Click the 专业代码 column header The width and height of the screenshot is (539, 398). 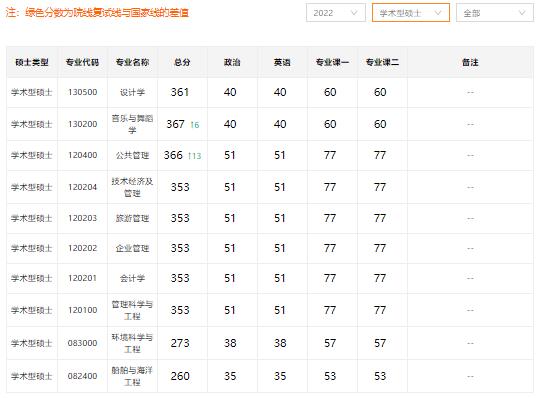[x=82, y=62]
